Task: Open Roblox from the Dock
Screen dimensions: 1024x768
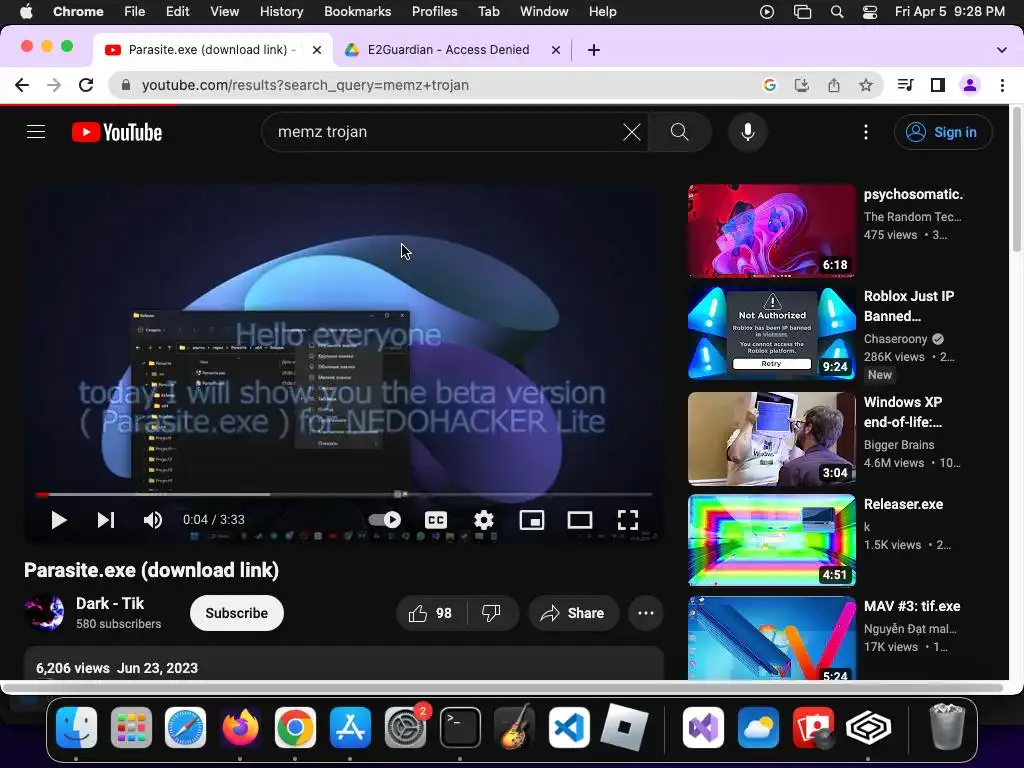Action: (x=624, y=728)
